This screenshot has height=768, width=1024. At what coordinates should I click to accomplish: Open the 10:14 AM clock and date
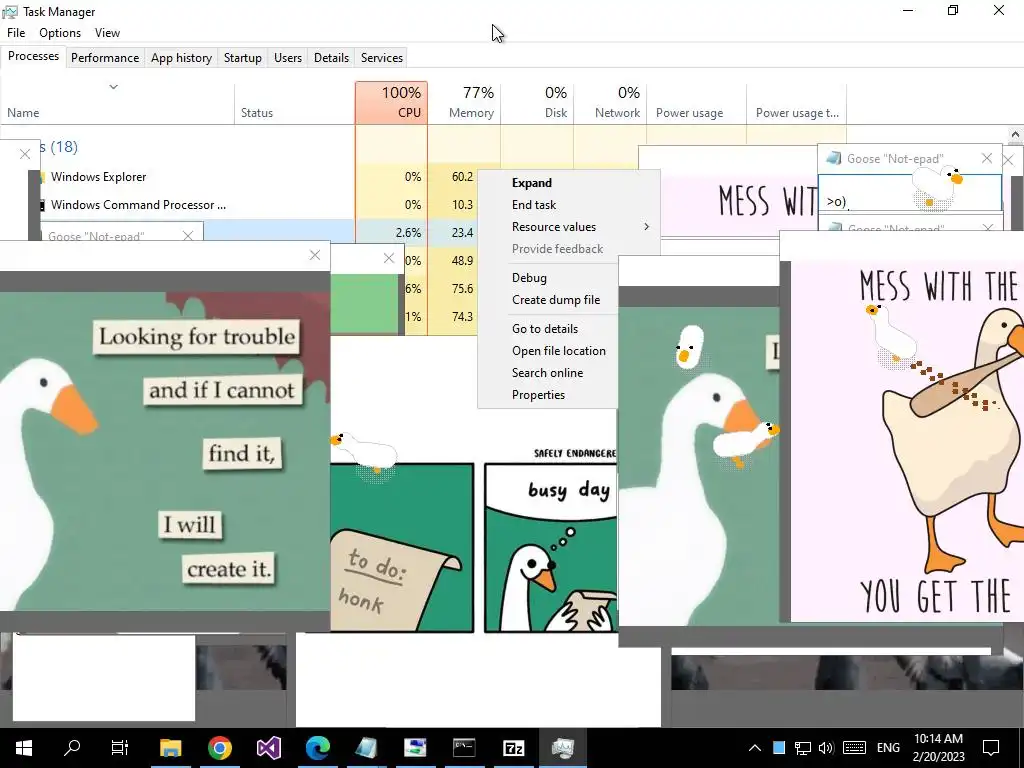pos(938,748)
